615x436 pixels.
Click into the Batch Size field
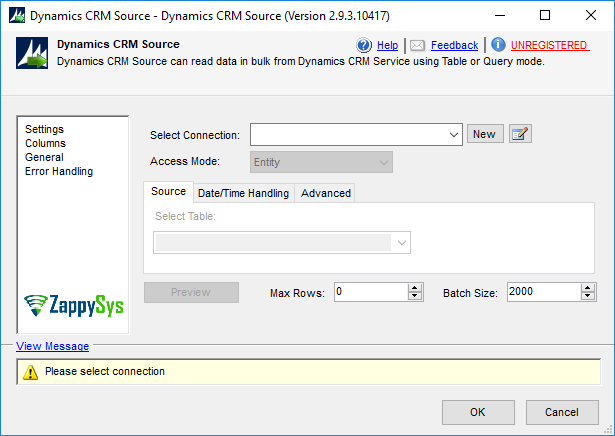tap(544, 292)
